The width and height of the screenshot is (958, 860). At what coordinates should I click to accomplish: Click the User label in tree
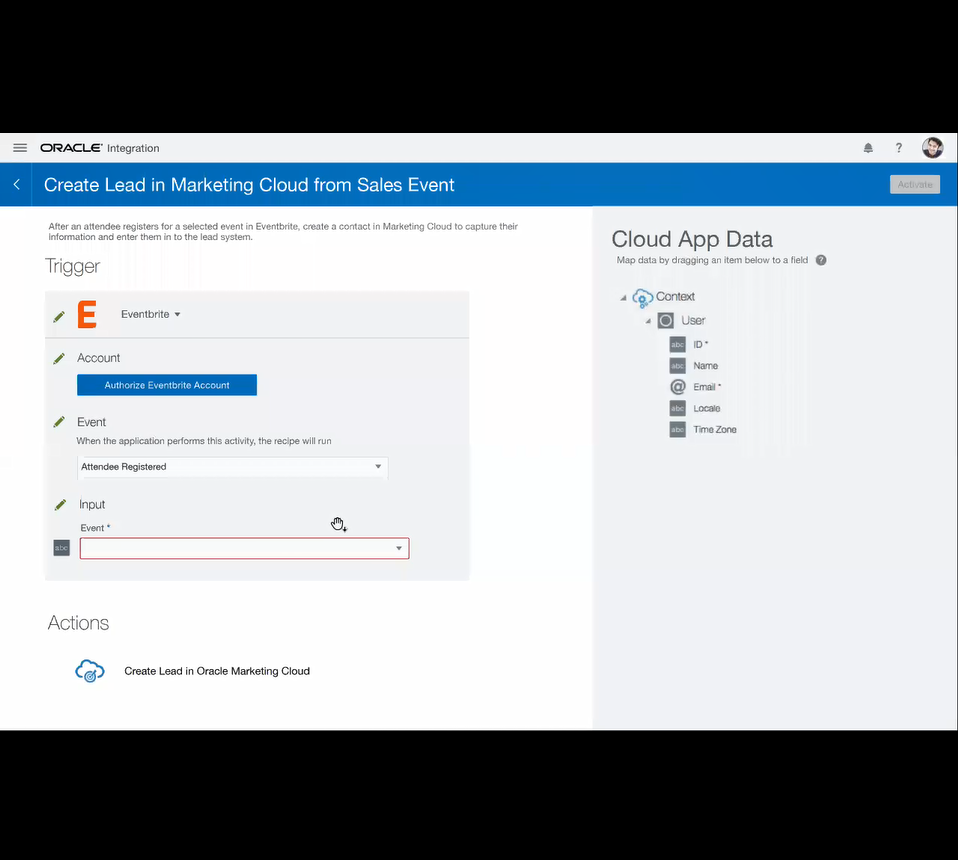point(693,321)
